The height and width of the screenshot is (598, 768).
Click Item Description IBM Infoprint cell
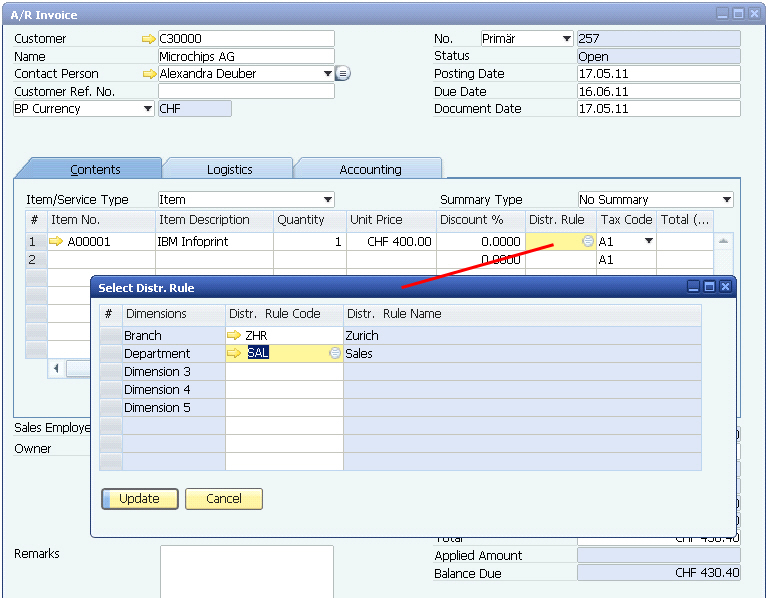214,241
